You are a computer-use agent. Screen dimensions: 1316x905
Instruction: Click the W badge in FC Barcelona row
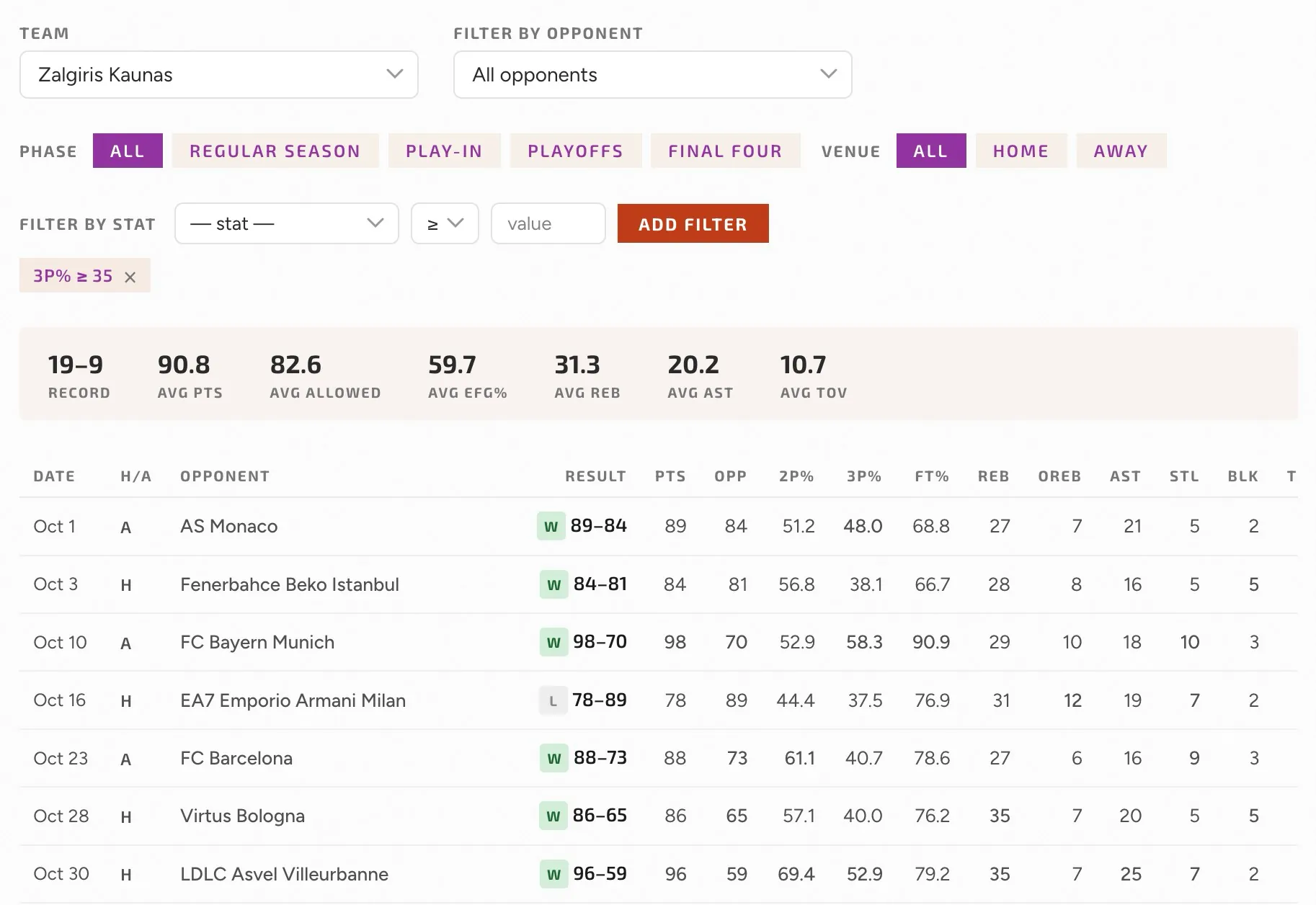tap(553, 758)
